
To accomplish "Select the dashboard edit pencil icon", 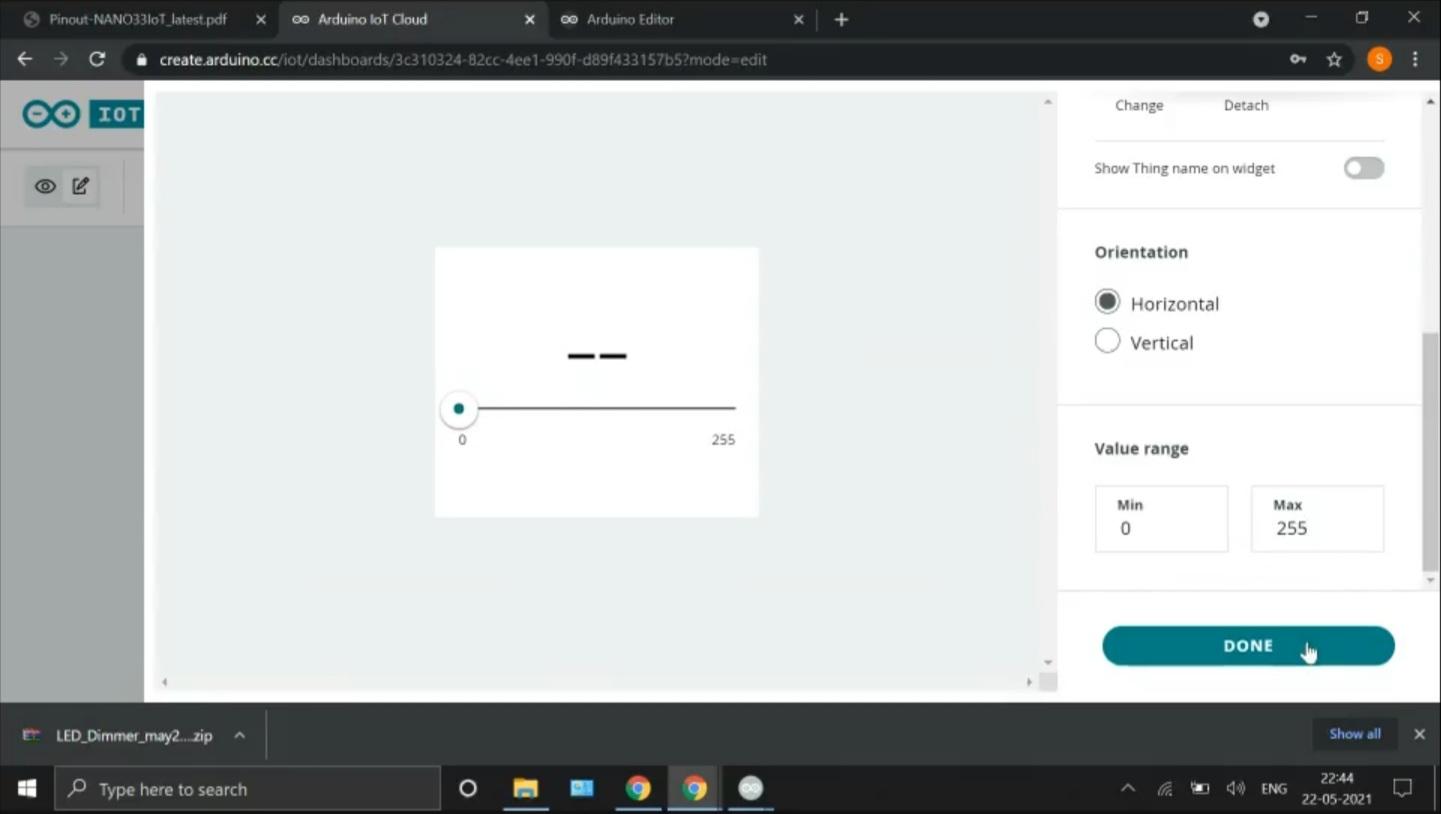I will 81,186.
